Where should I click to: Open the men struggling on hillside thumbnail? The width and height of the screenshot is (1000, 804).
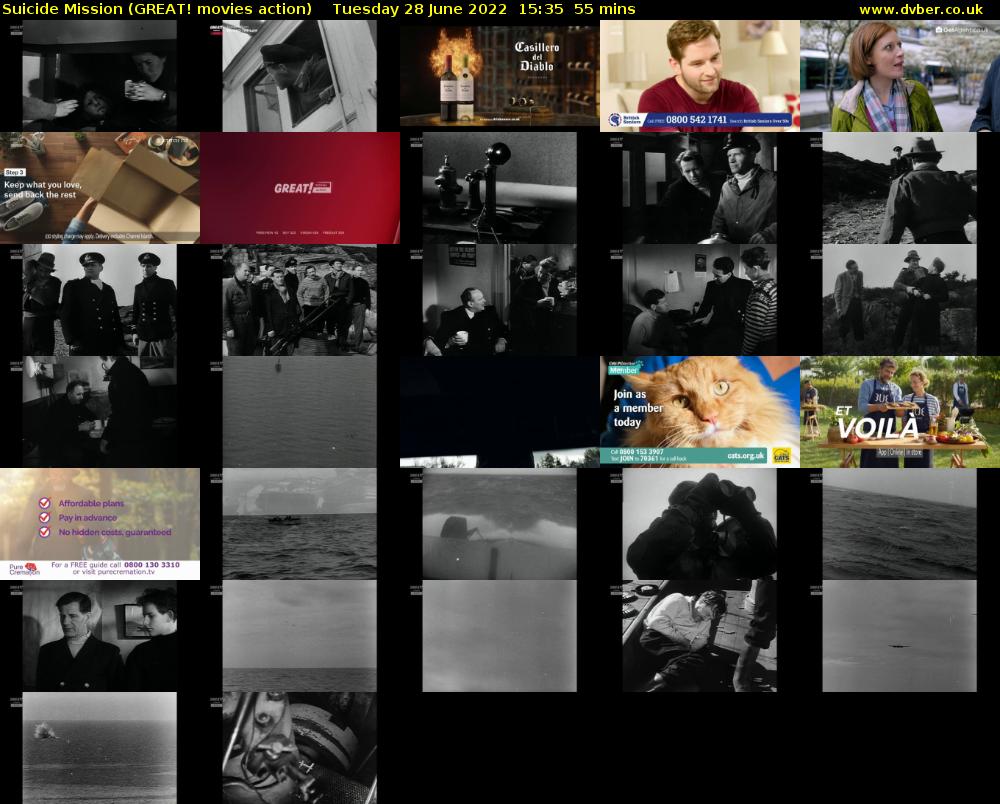tap(900, 300)
